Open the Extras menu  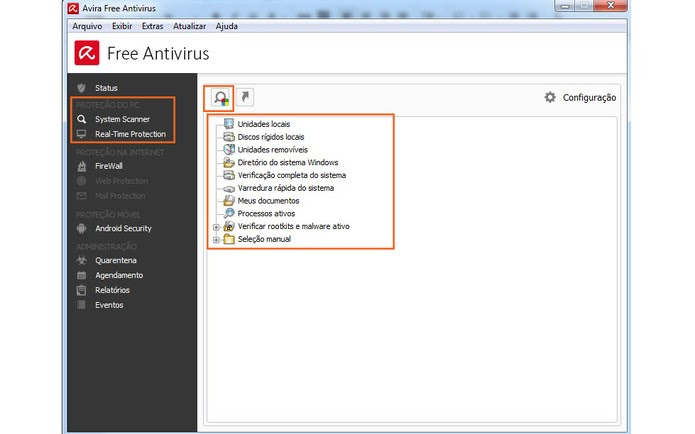[152, 26]
